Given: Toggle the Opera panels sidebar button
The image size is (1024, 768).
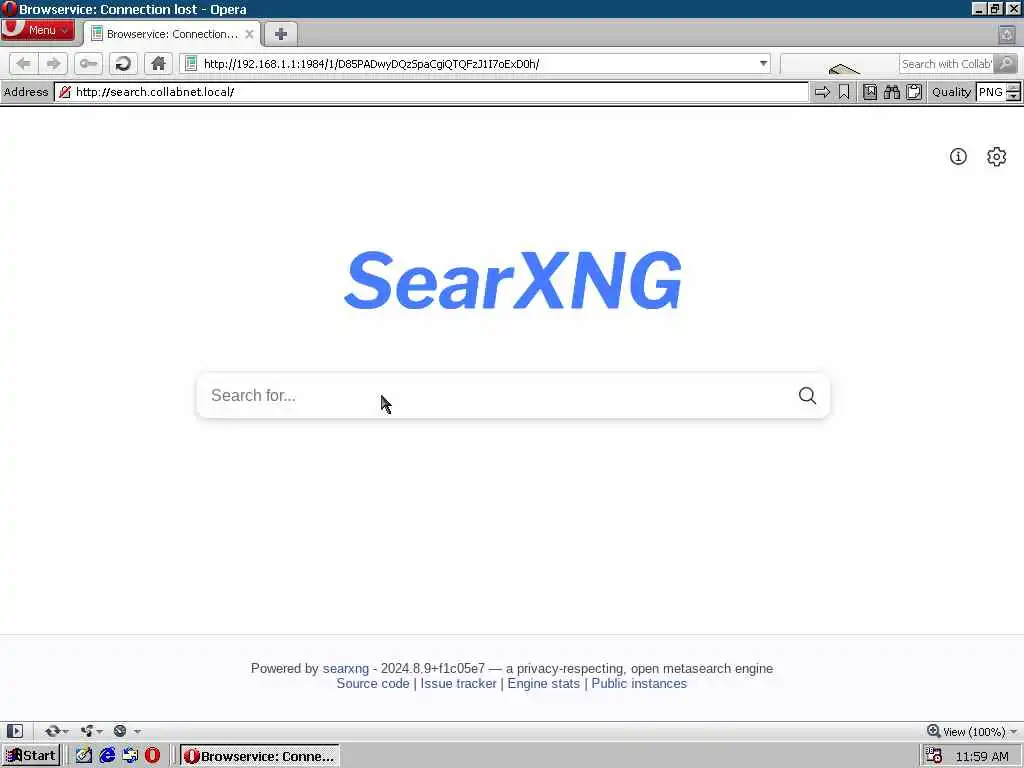Looking at the screenshot, I should 15,731.
